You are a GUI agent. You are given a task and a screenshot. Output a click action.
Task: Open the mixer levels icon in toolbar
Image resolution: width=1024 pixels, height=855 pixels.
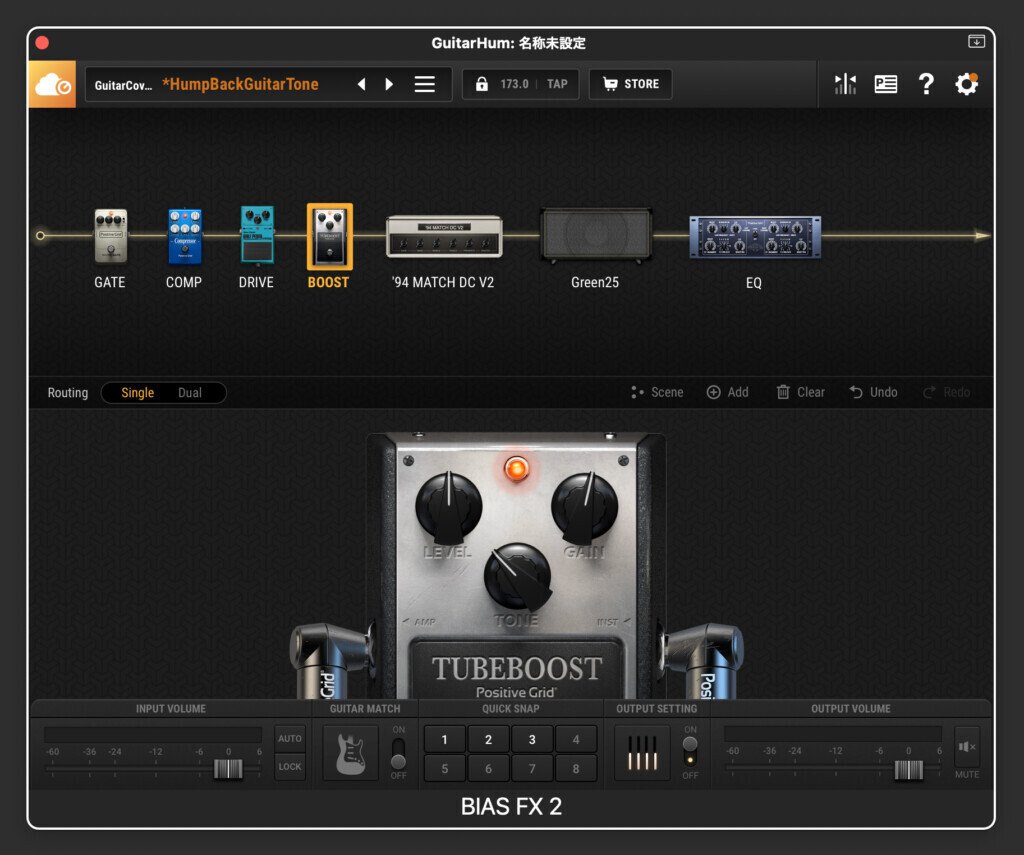(x=845, y=84)
